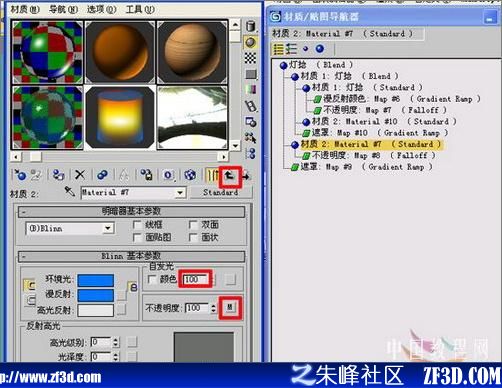
Task: Enable the 线框 wireframe checkbox
Action: [137, 225]
